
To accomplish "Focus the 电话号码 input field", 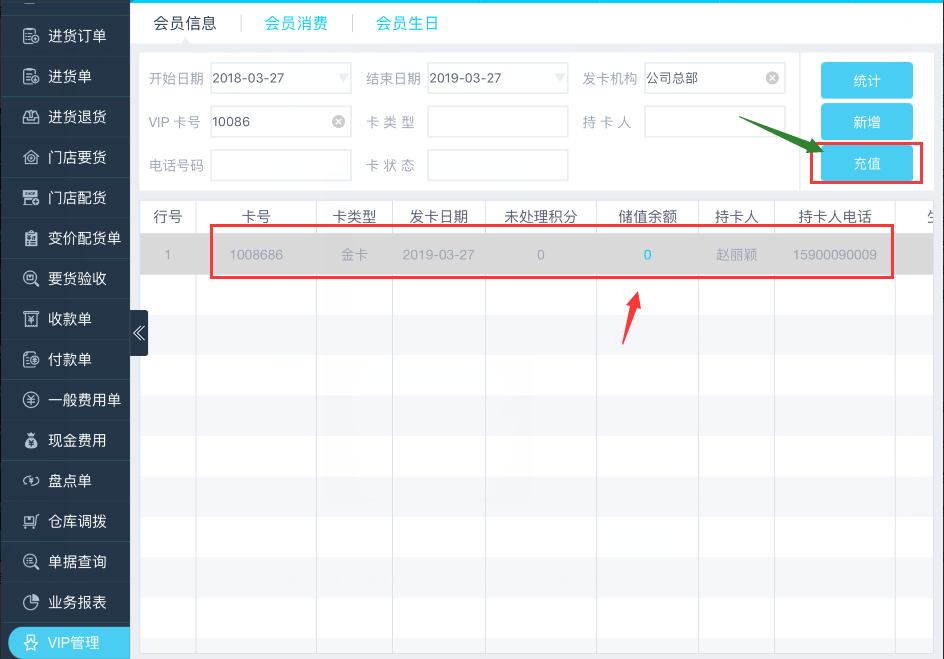I will click(x=281, y=165).
